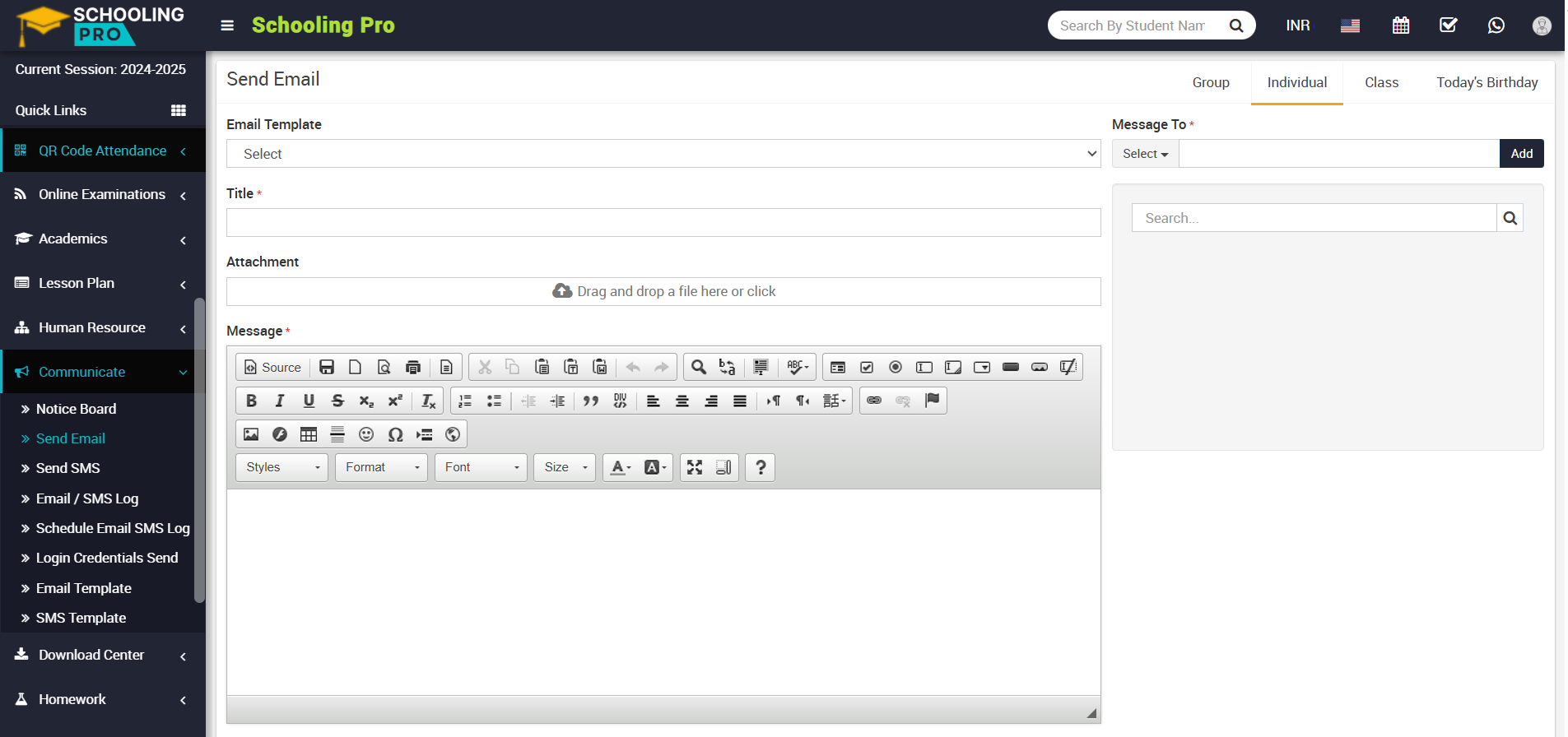This screenshot has height=737, width=1568.
Task: Insert a smiley emoticon
Action: 366,434
